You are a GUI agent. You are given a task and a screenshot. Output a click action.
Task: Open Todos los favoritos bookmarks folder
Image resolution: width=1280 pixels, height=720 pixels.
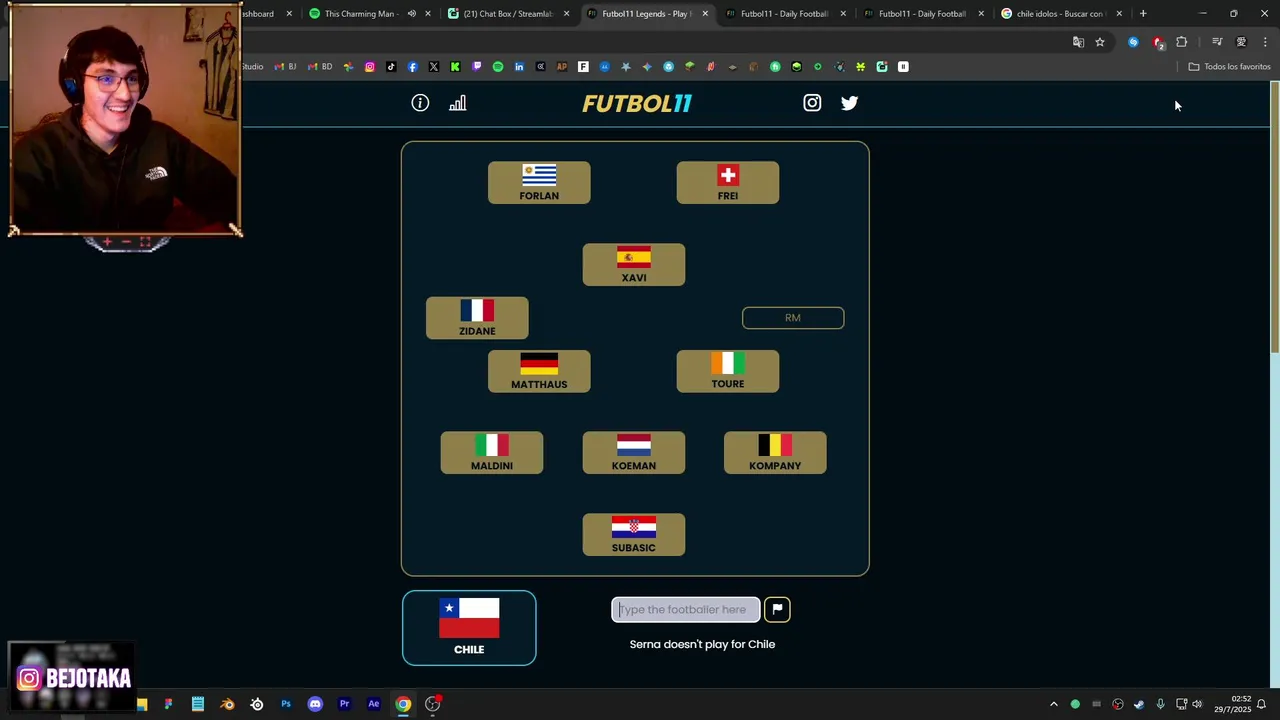pyautogui.click(x=1229, y=67)
